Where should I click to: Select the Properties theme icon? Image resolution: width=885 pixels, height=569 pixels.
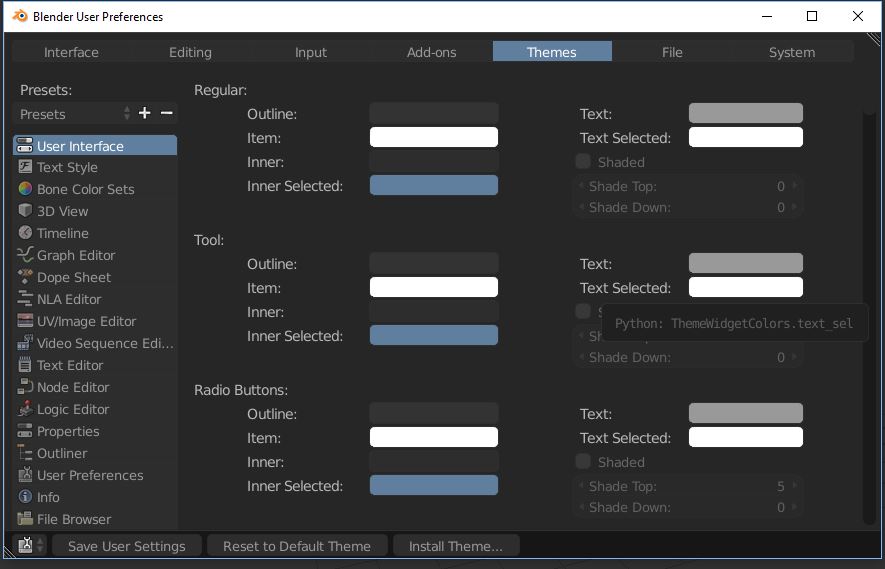[25, 431]
